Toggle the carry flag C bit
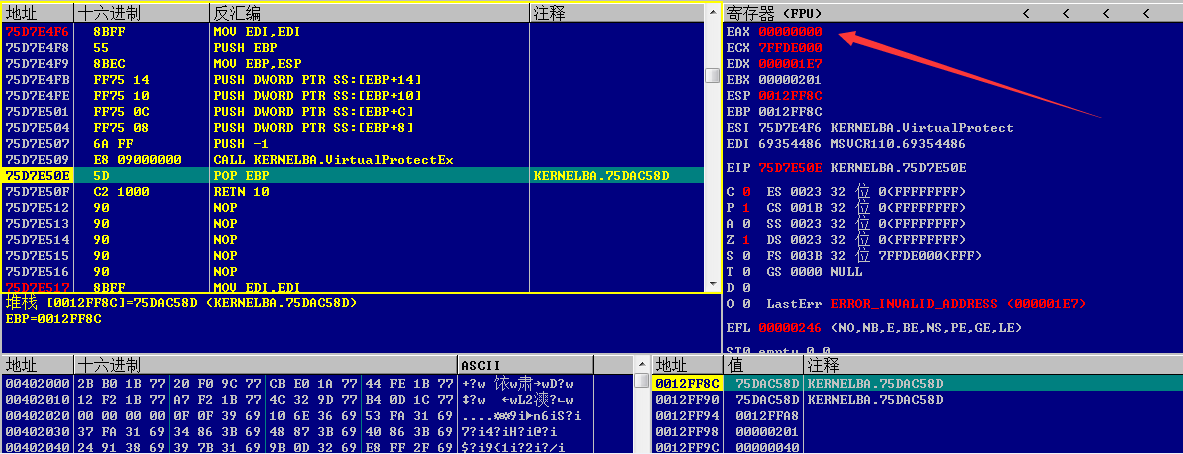The height and width of the screenshot is (454, 1183). 746,191
